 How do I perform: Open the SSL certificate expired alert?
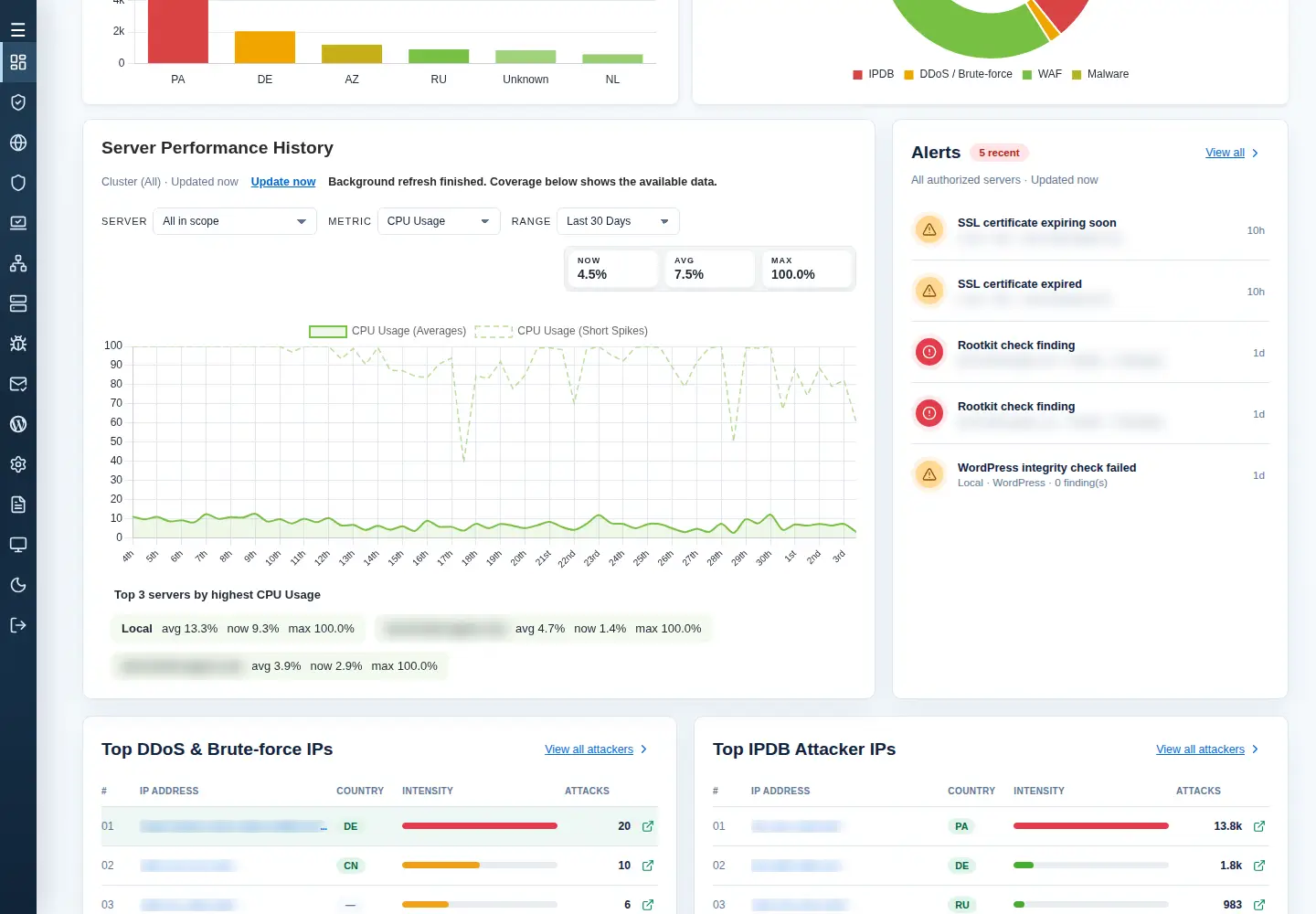click(x=1090, y=292)
